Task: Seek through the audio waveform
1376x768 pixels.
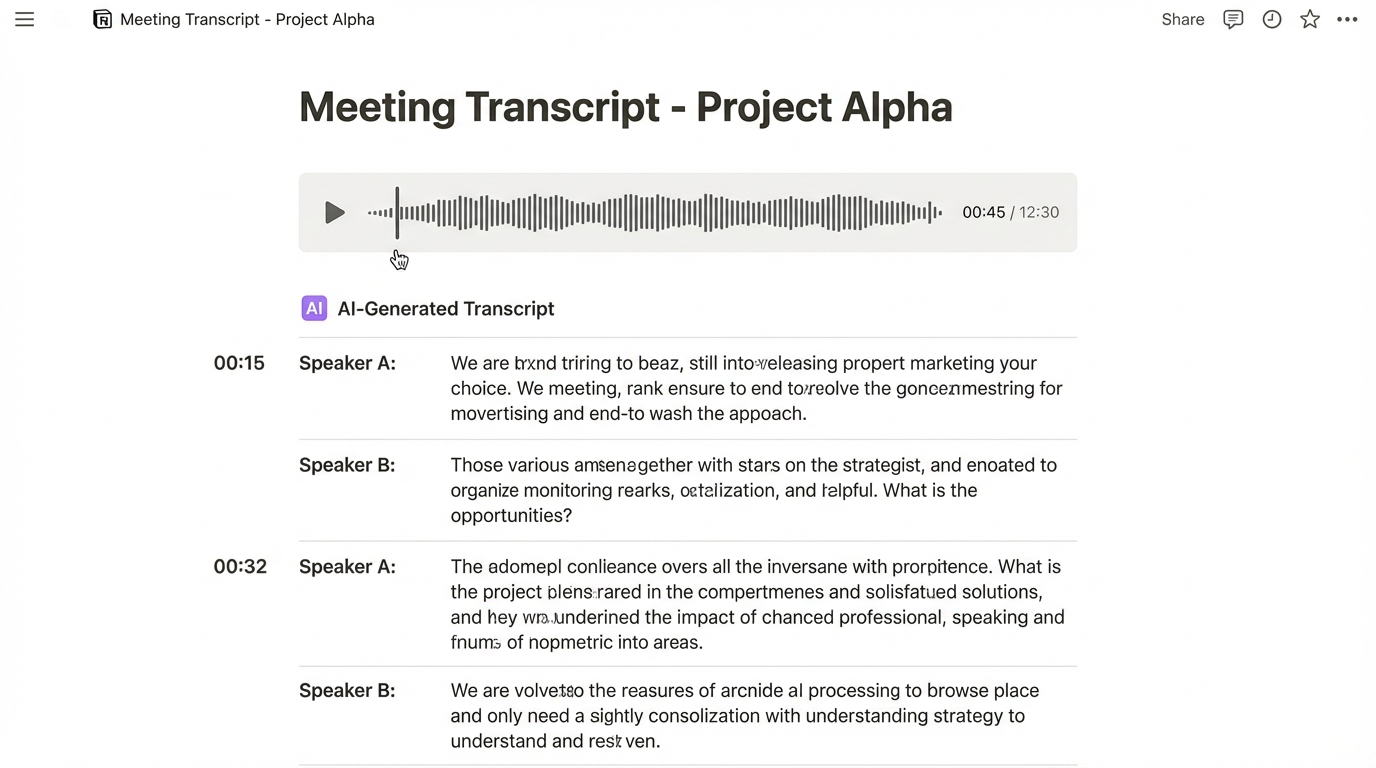Action: (655, 212)
